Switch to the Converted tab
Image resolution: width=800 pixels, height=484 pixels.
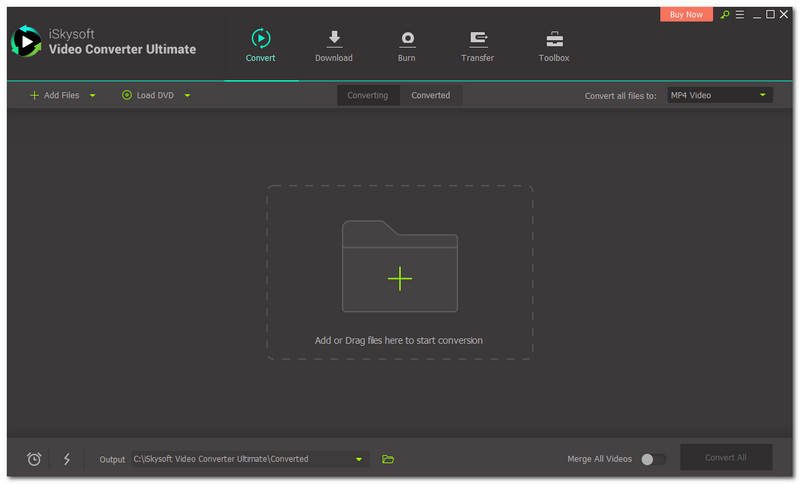point(431,95)
